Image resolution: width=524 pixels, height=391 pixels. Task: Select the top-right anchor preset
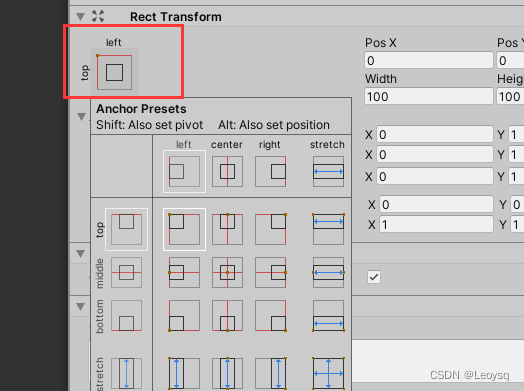(x=271, y=229)
